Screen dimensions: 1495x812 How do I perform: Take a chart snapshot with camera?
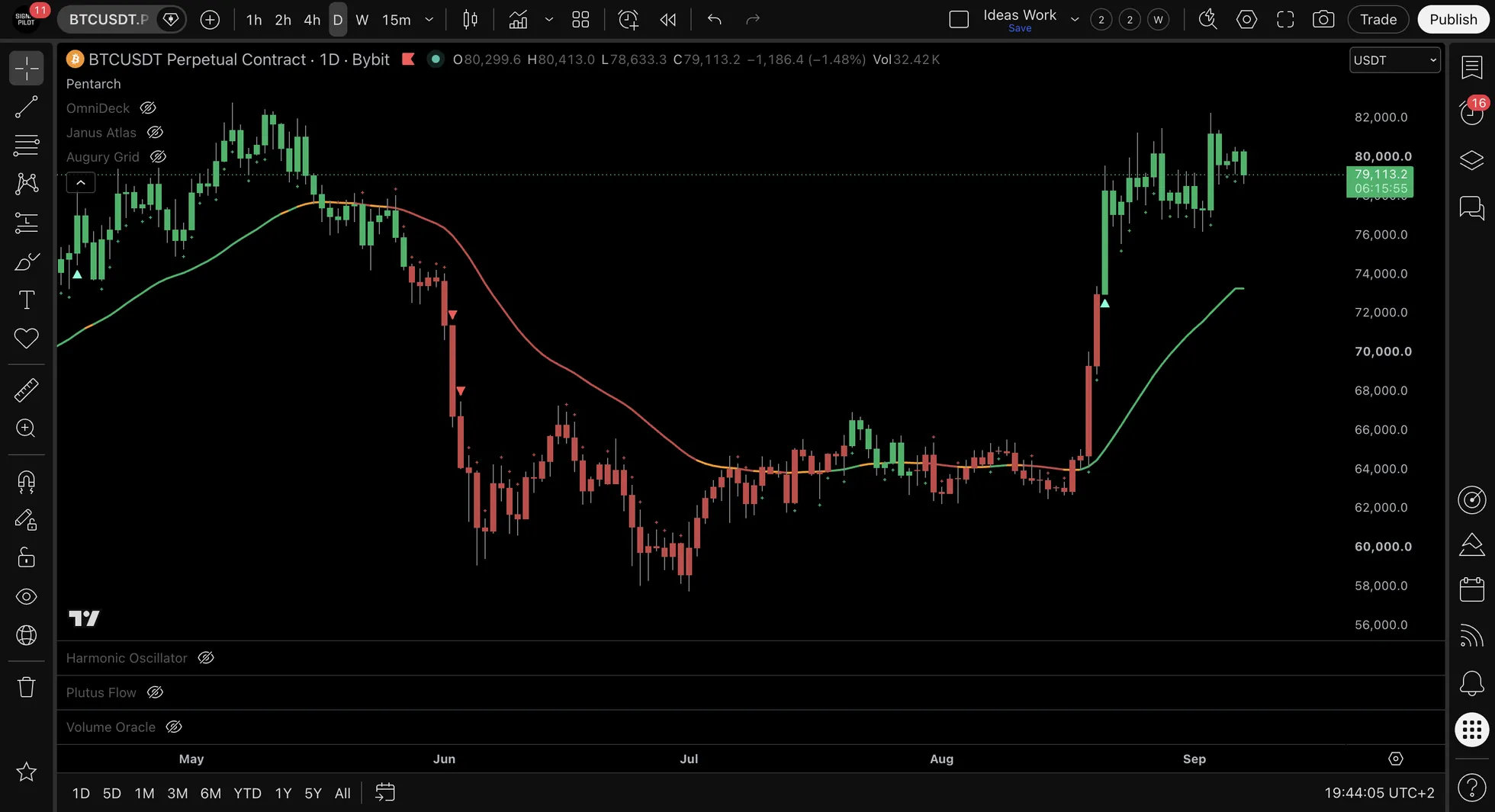tap(1323, 20)
